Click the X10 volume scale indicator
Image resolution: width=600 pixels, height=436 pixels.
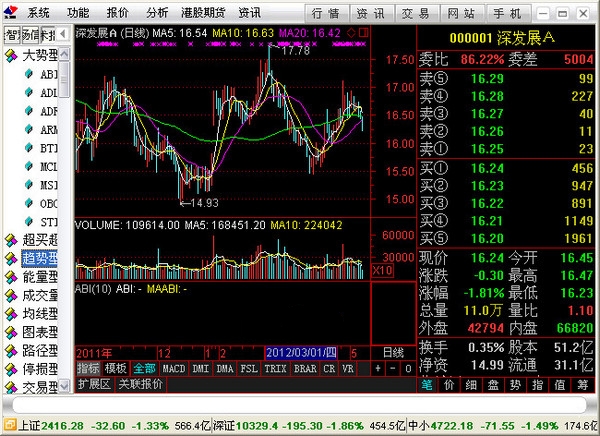point(382,271)
